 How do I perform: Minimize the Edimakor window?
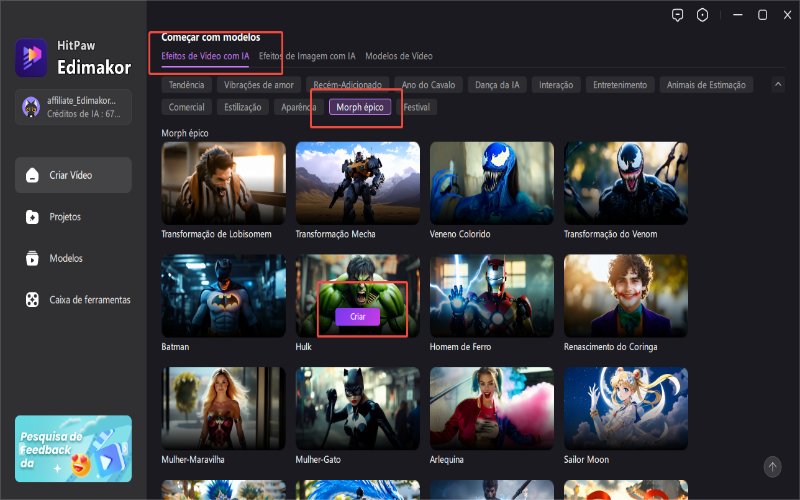[x=738, y=15]
